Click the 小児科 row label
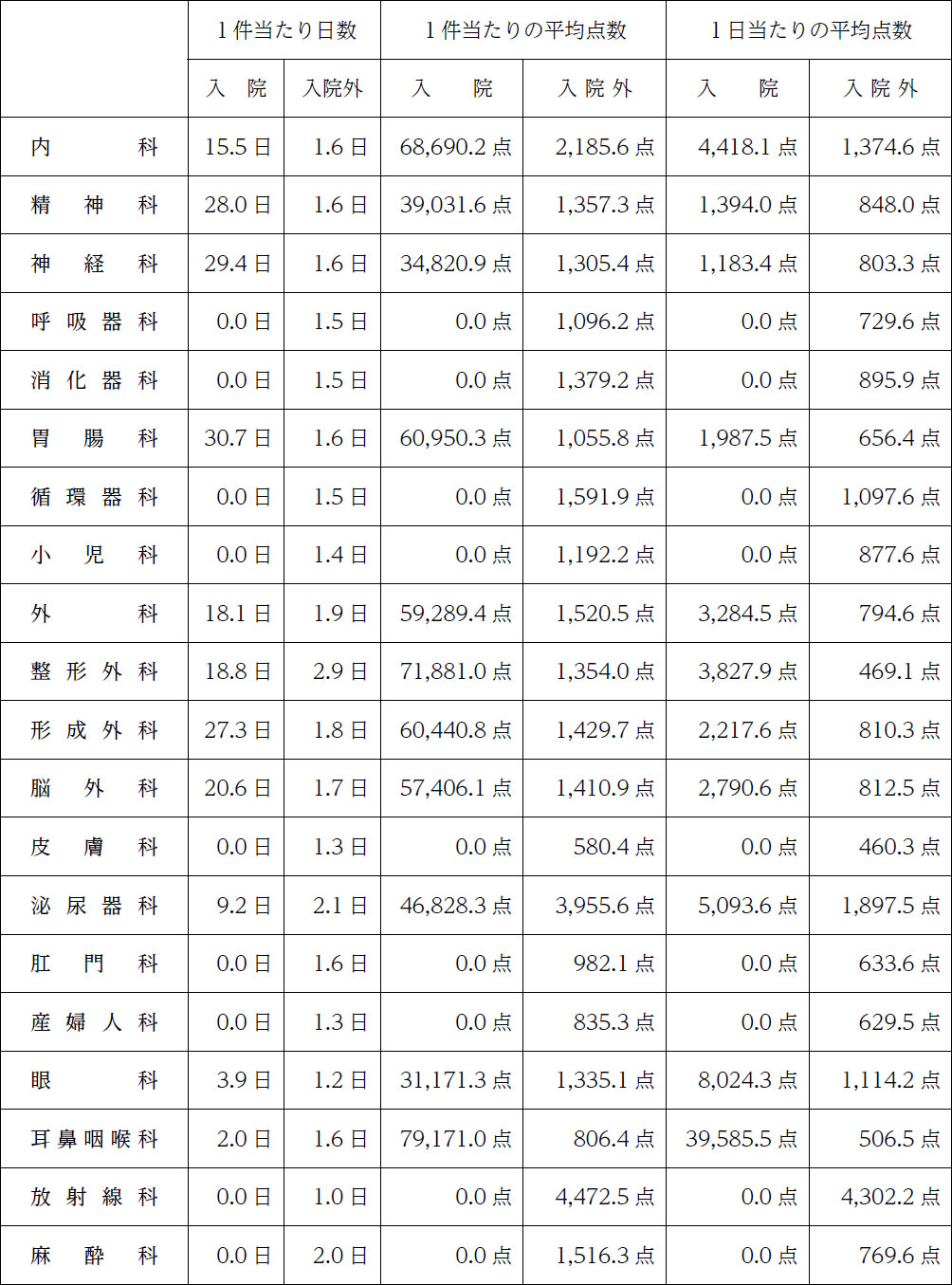Image resolution: width=952 pixels, height=1285 pixels. 94,555
